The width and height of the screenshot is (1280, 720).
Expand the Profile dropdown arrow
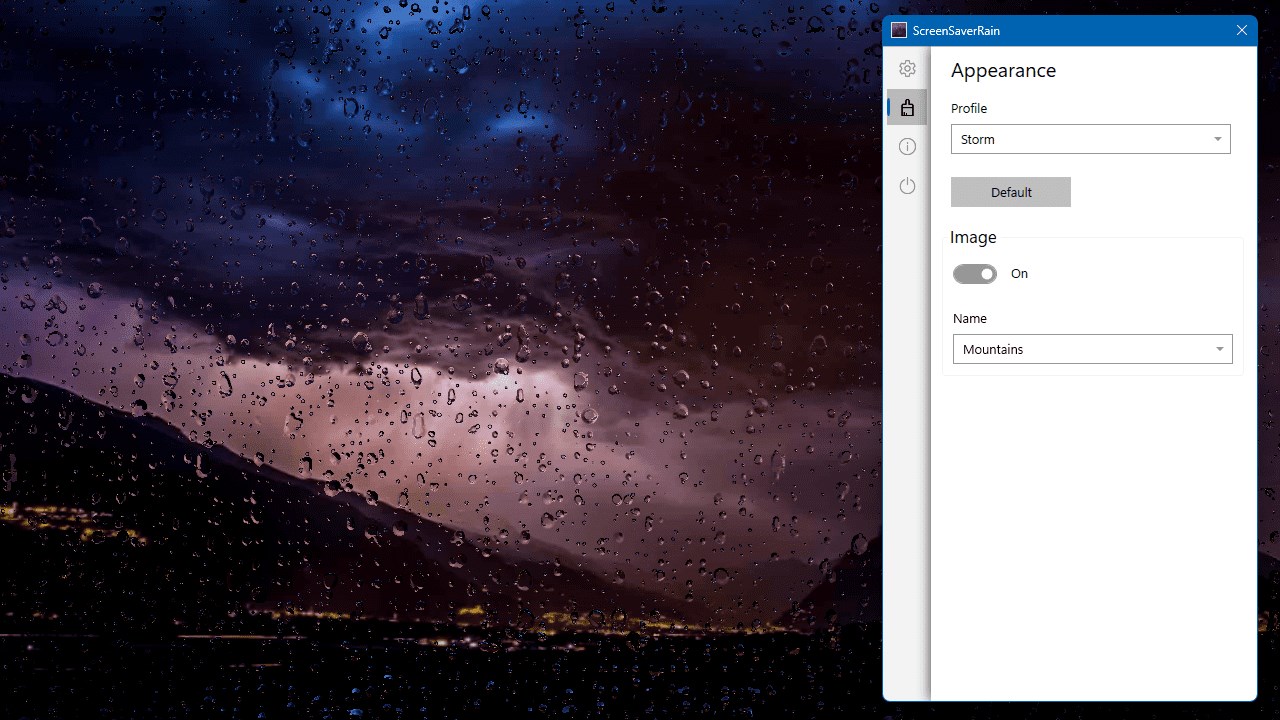[x=1217, y=139]
